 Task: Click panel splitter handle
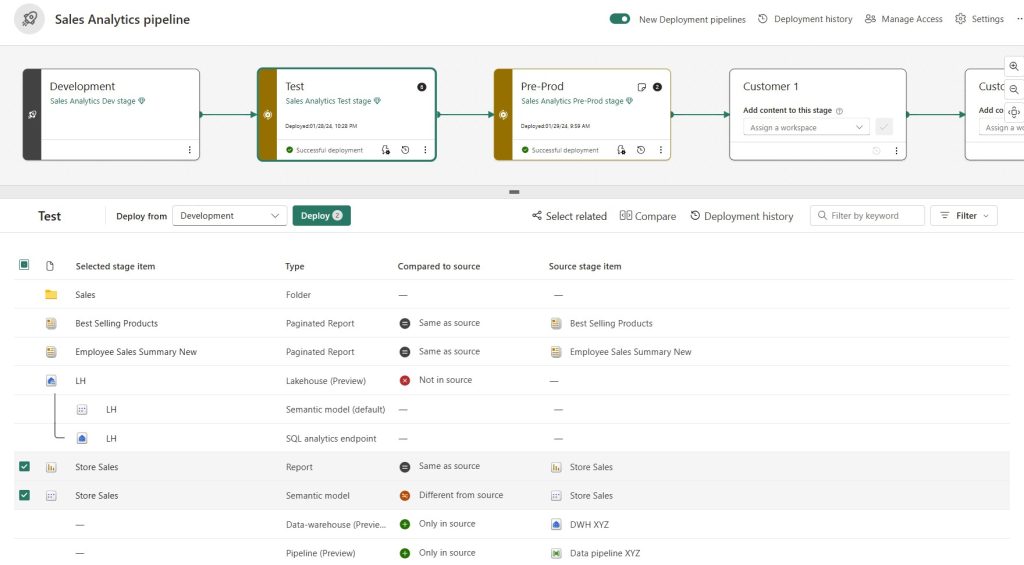point(514,192)
